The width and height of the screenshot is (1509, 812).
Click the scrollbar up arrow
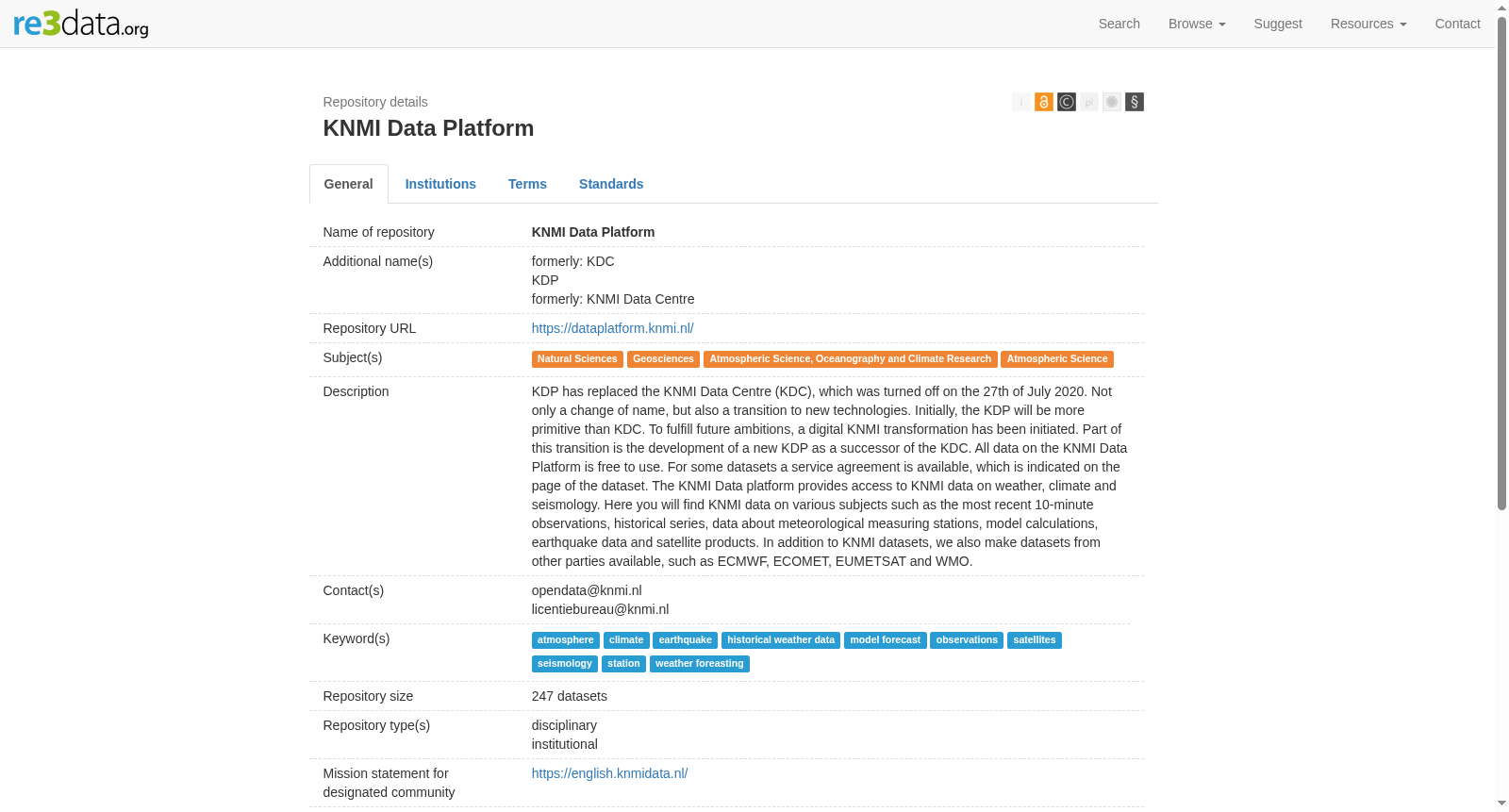click(x=1502, y=8)
